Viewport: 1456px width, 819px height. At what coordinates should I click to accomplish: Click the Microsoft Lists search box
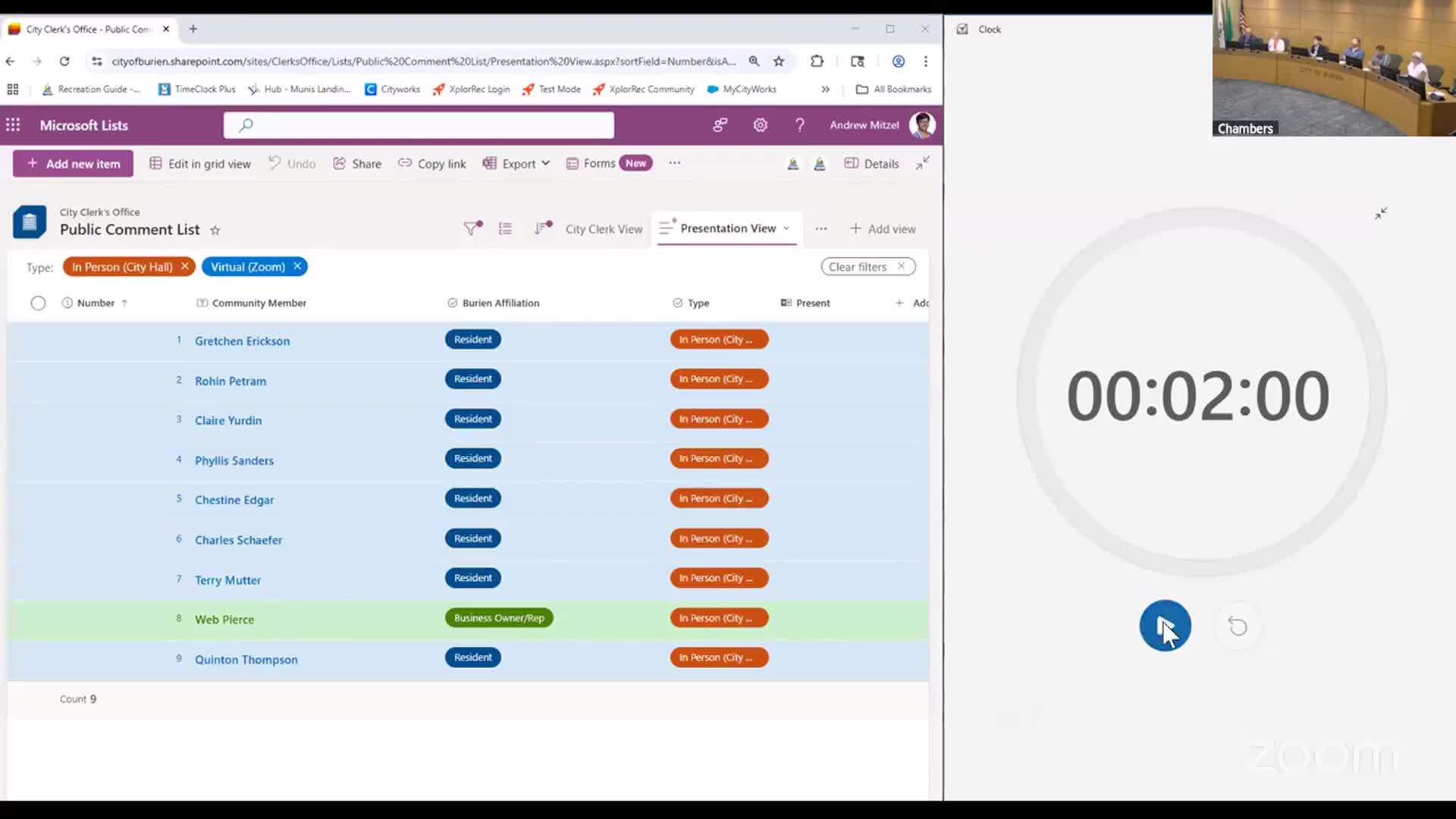419,125
